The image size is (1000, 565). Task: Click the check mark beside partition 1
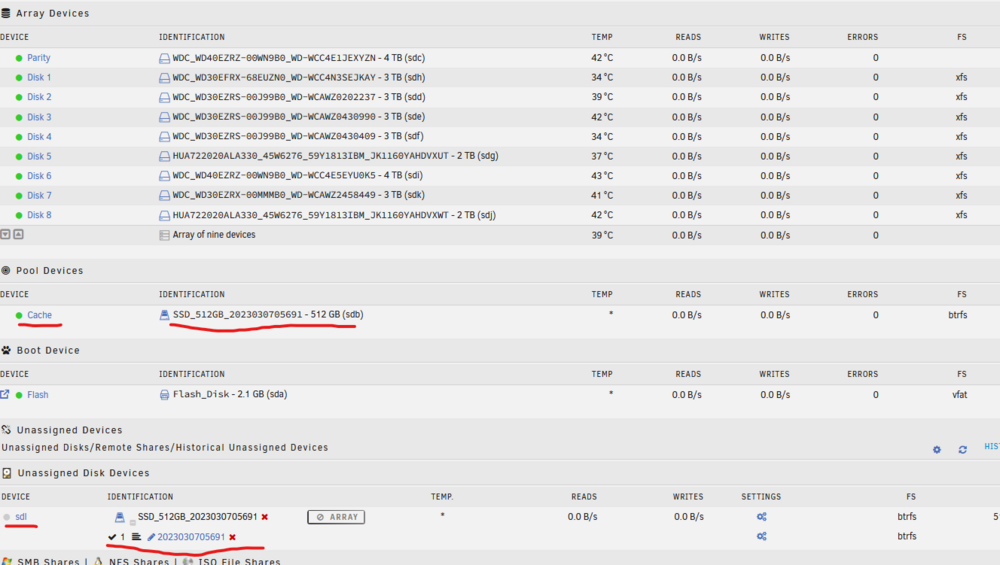(x=112, y=537)
